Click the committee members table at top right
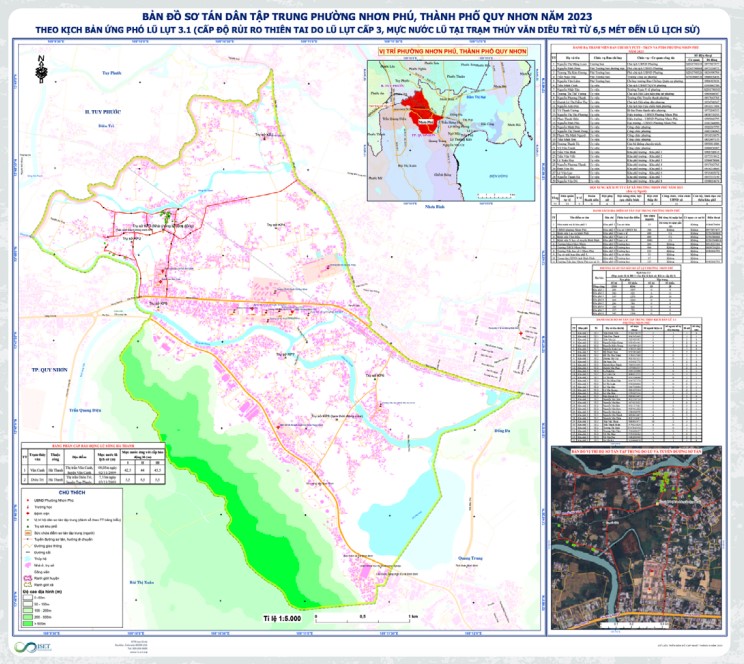 (636, 114)
